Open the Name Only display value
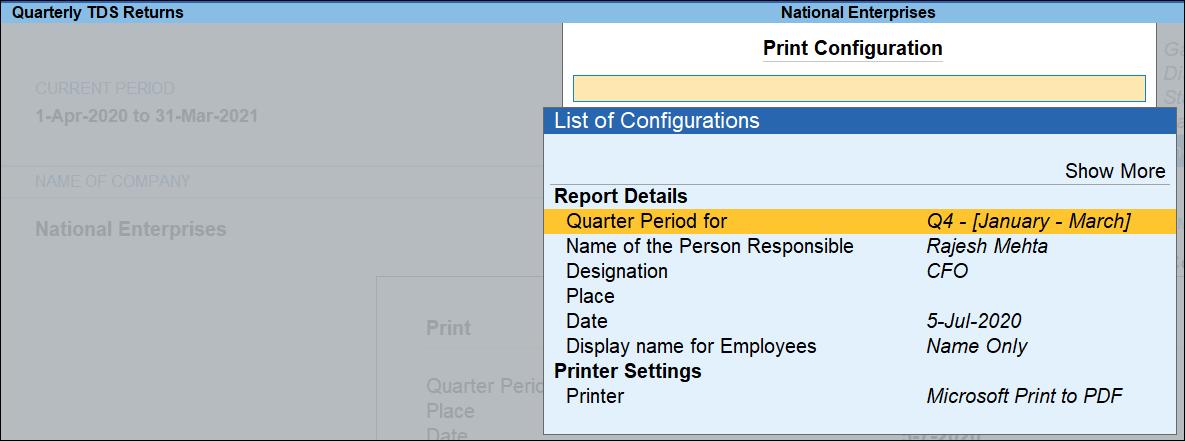The width and height of the screenshot is (1185, 441). 977,346
